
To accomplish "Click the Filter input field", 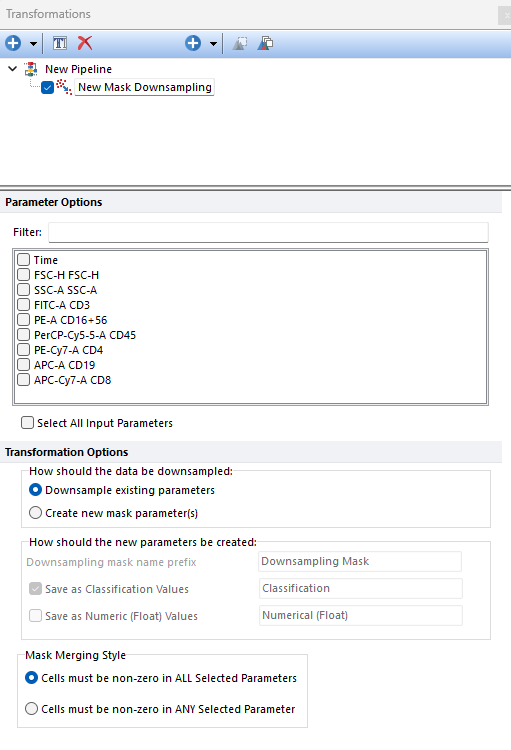I will tap(268, 232).
